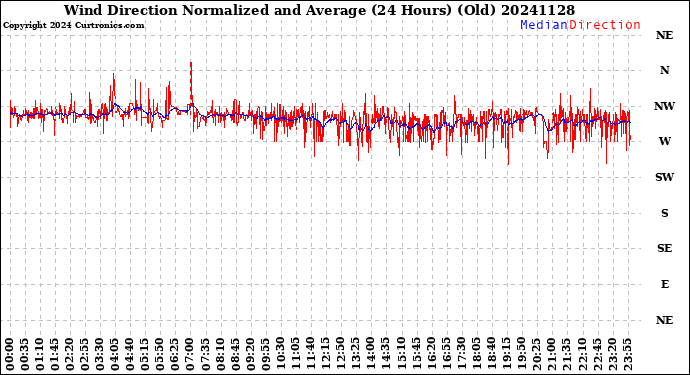
Task: Click the 06:25 time label
Action: click(x=175, y=355)
